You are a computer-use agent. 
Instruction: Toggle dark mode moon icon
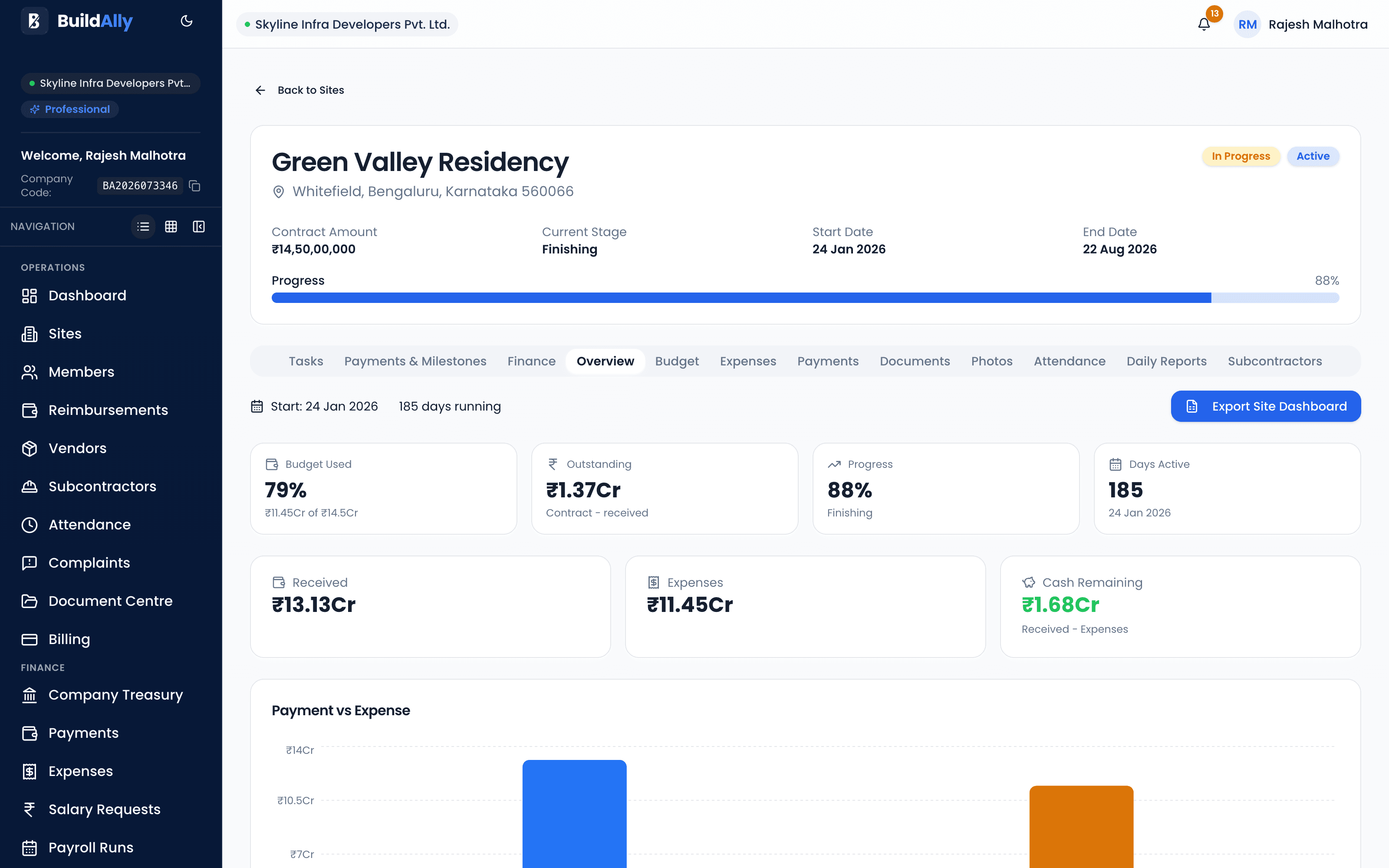187,21
